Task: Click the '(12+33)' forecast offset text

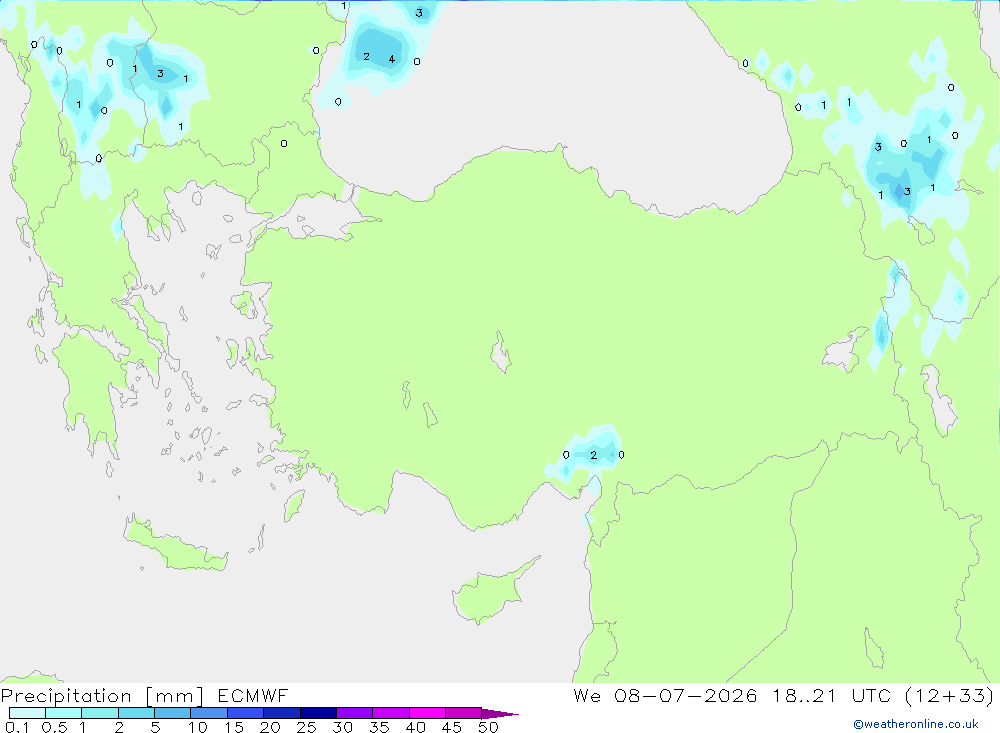Action: point(949,696)
